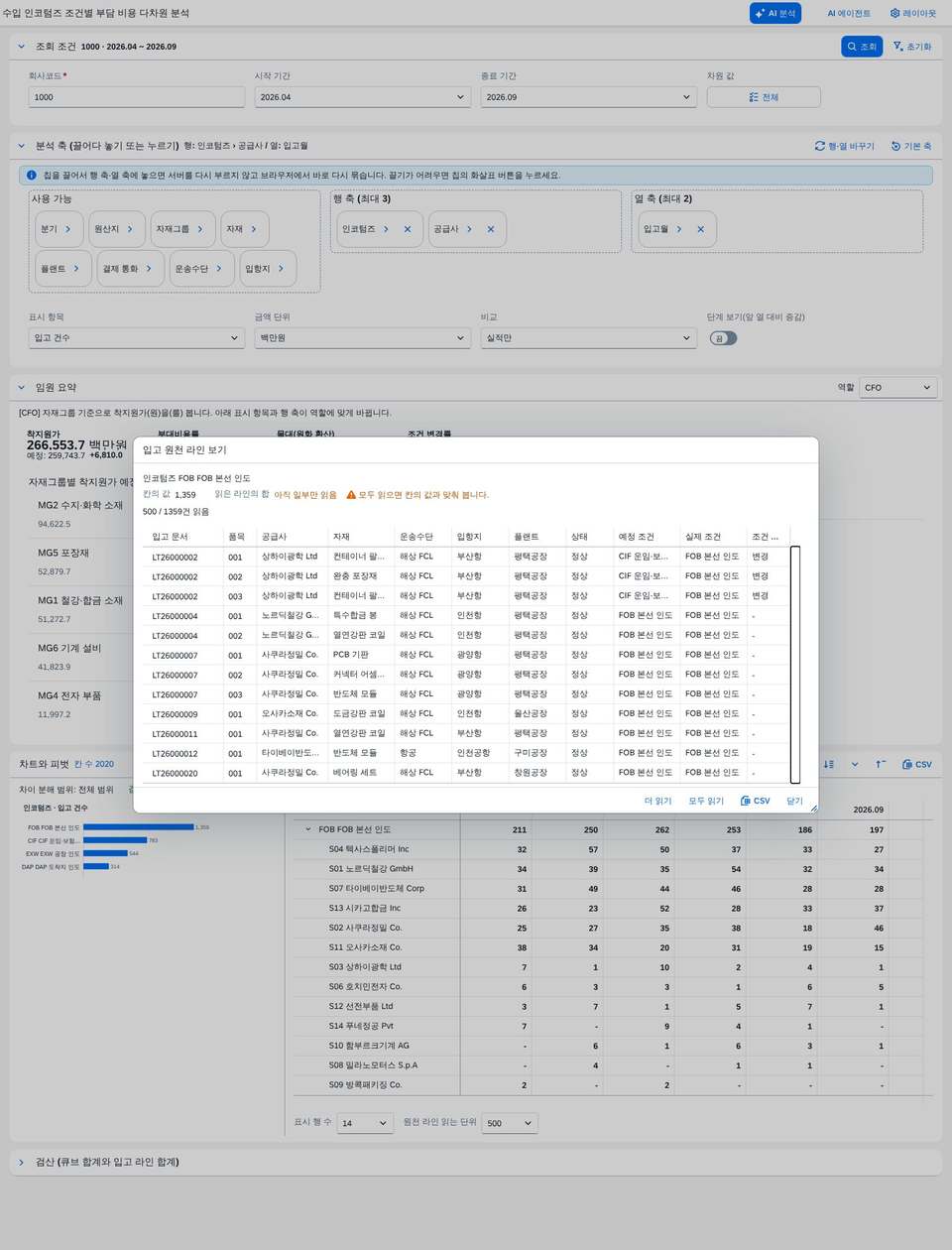Swap axes using 행·열 바꾸기 icon

tap(845, 146)
